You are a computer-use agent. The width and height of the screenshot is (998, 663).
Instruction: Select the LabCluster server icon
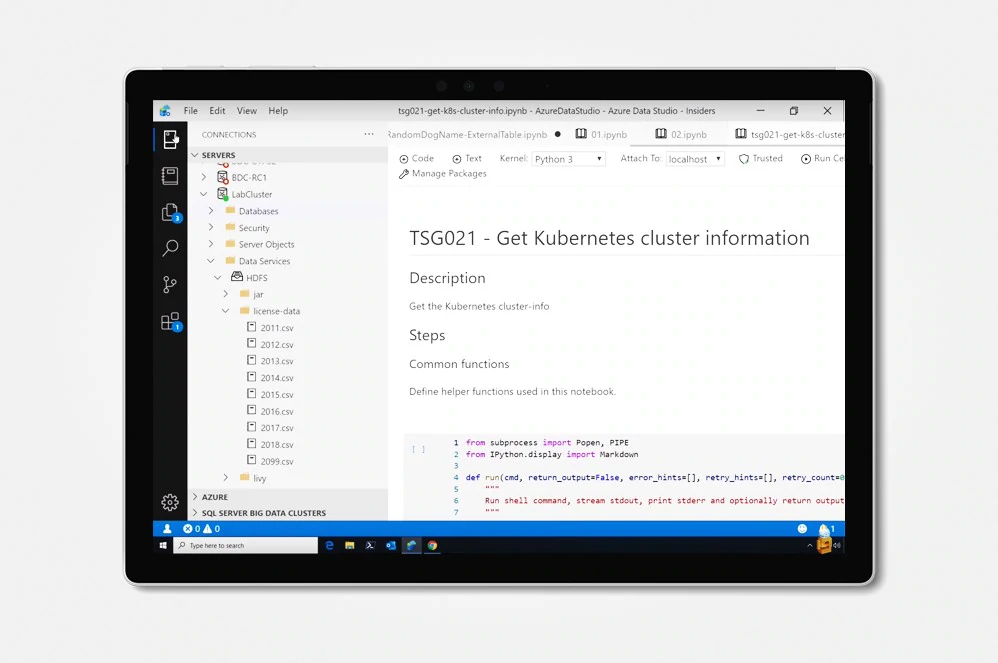(x=222, y=193)
